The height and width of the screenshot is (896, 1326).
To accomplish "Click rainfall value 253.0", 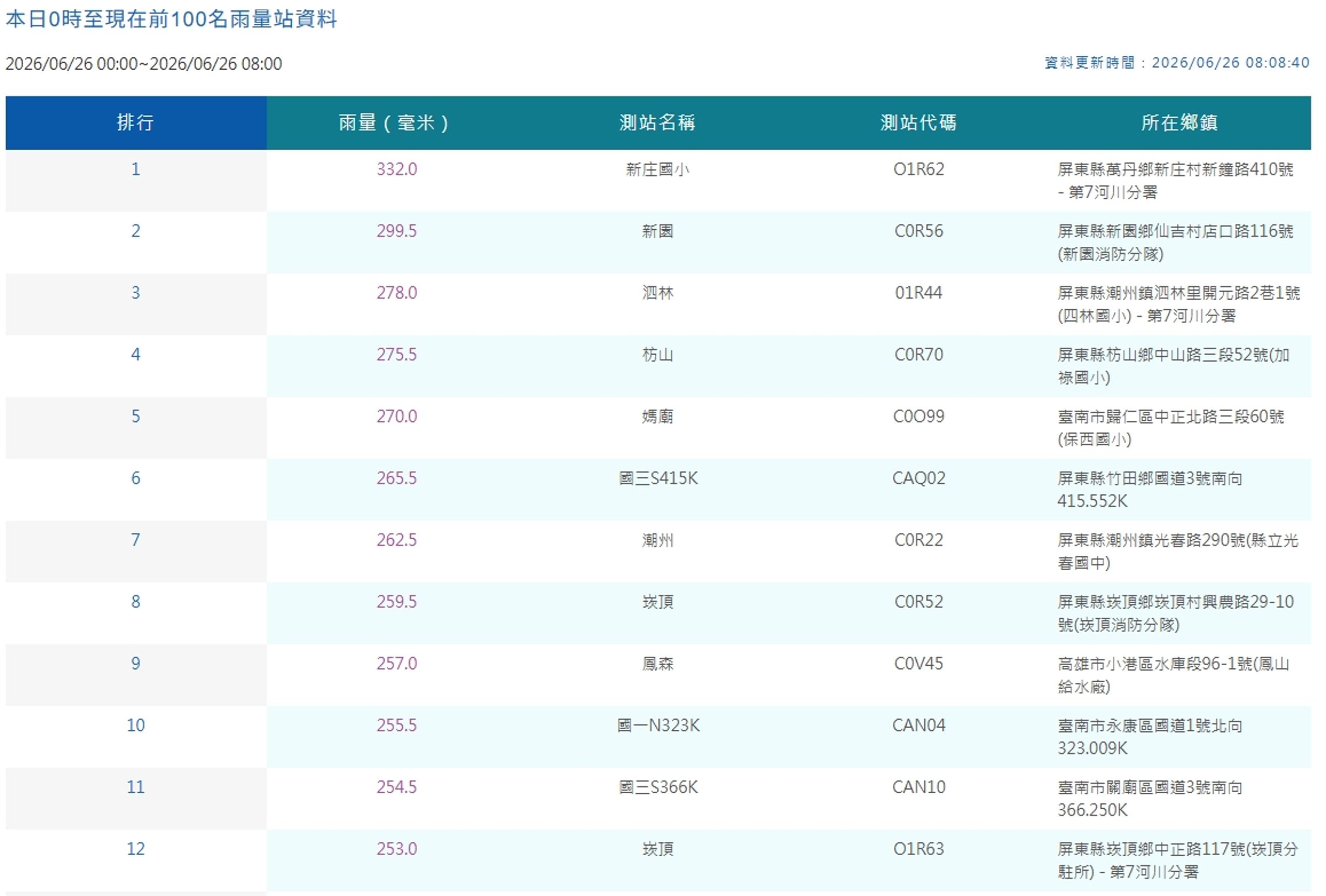I will coord(397,848).
